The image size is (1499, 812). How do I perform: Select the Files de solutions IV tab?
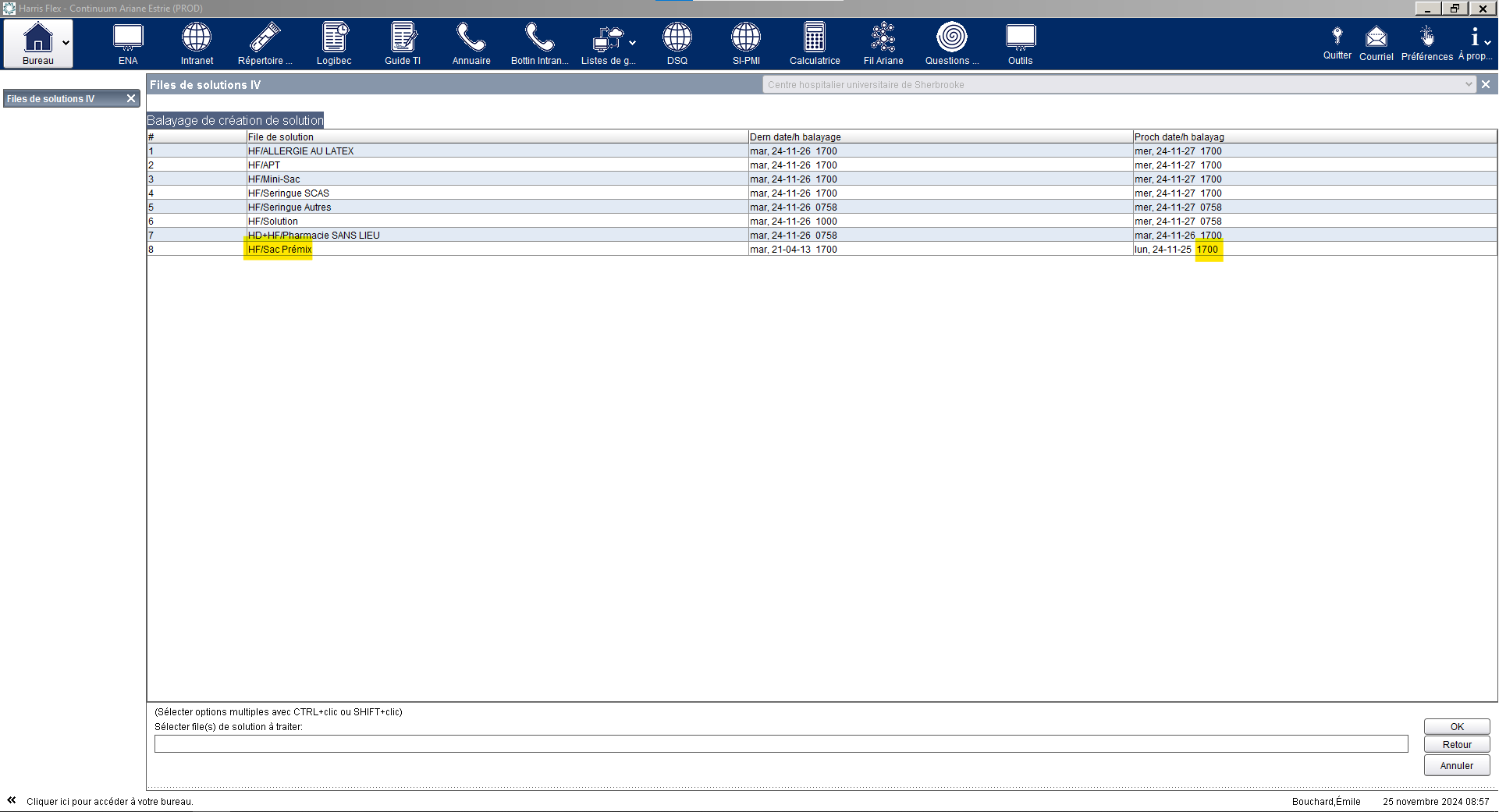(52, 99)
